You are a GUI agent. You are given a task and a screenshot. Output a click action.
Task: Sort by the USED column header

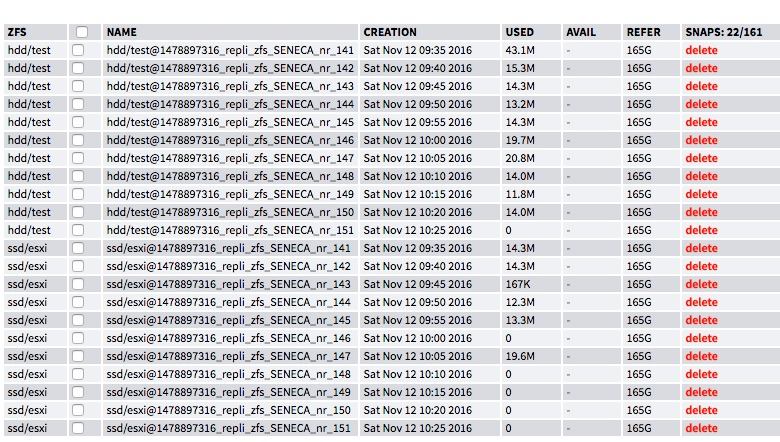519,32
